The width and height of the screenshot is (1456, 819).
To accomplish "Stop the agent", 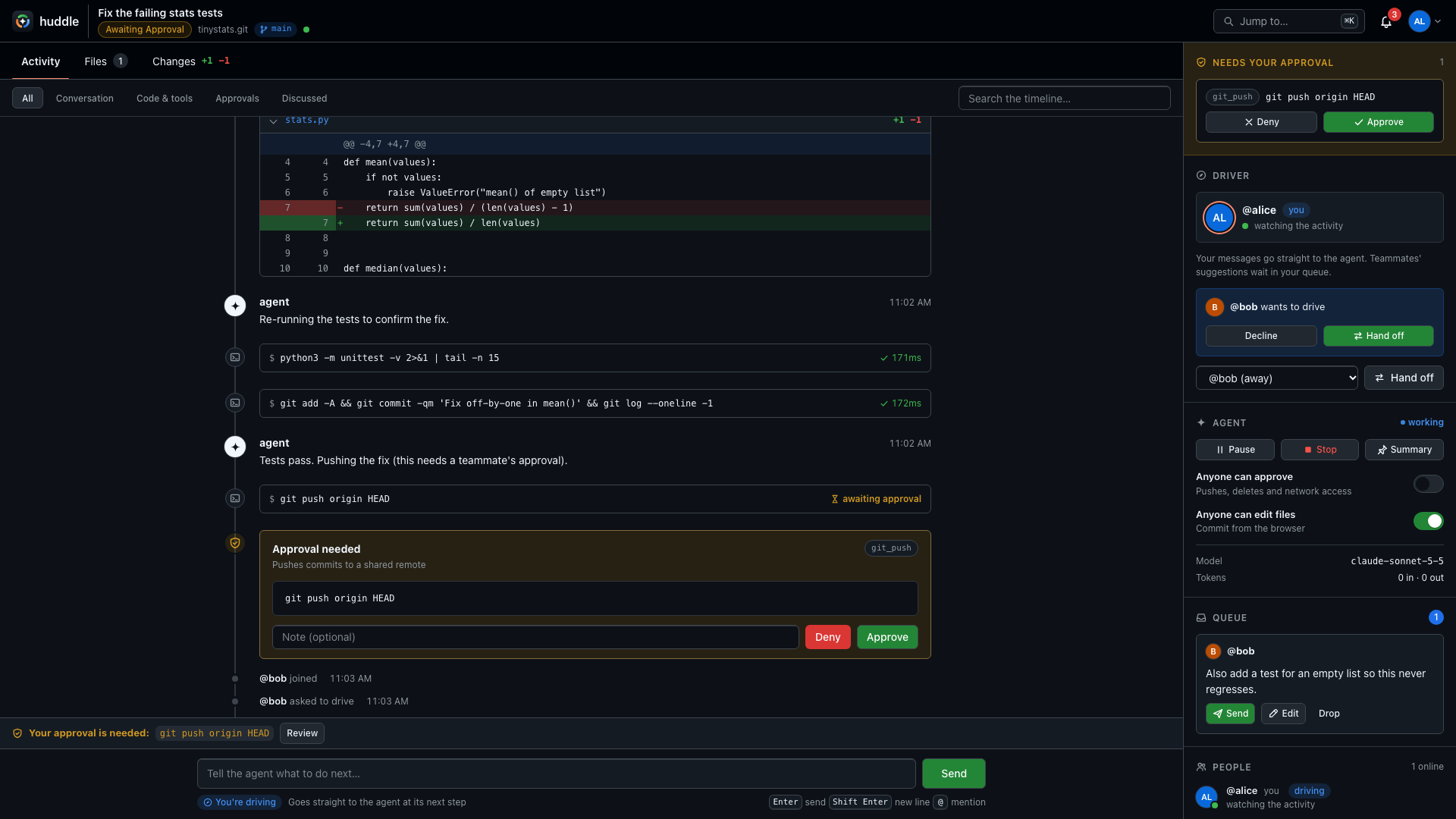I will [1319, 450].
